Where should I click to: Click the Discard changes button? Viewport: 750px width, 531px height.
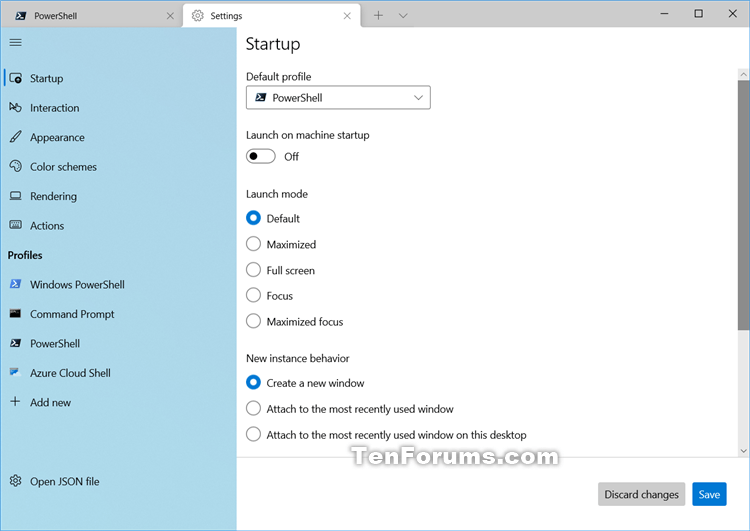641,494
